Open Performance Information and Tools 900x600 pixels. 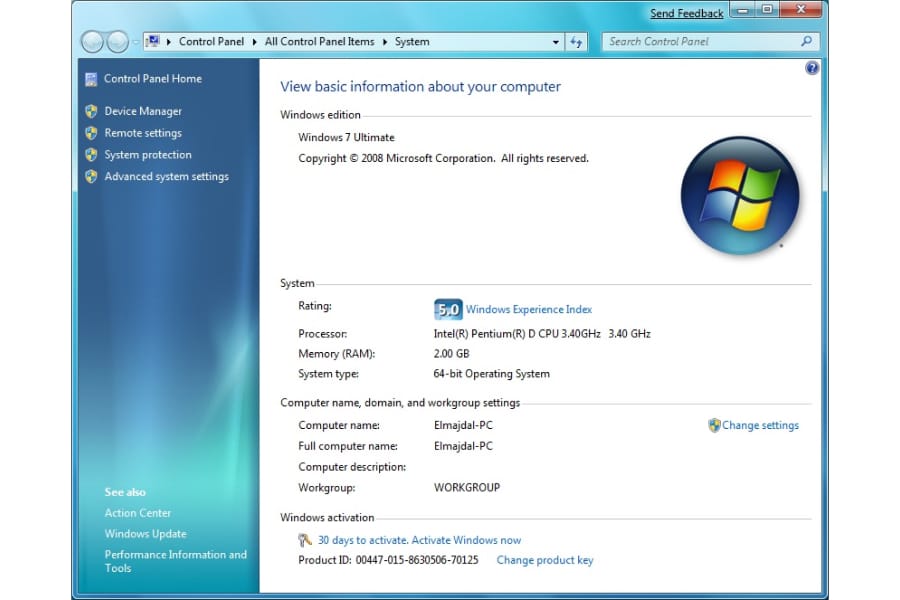pos(176,562)
